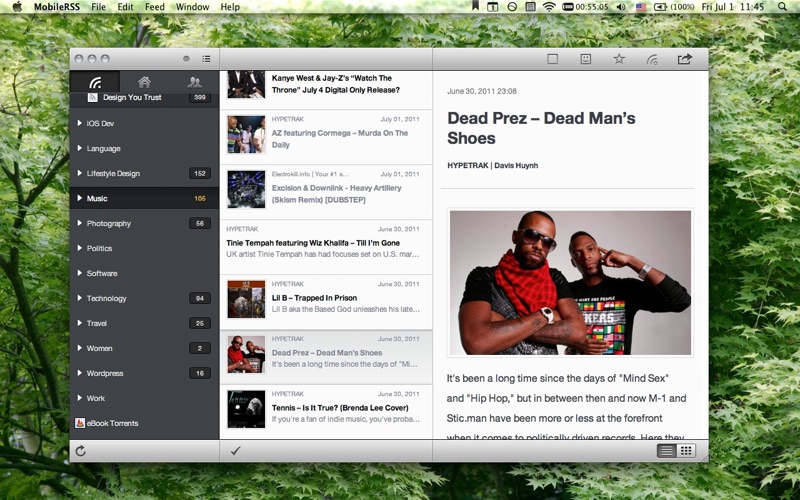This screenshot has height=500, width=800.
Task: Click the bookmark icon in menu bar
Action: (x=475, y=6)
